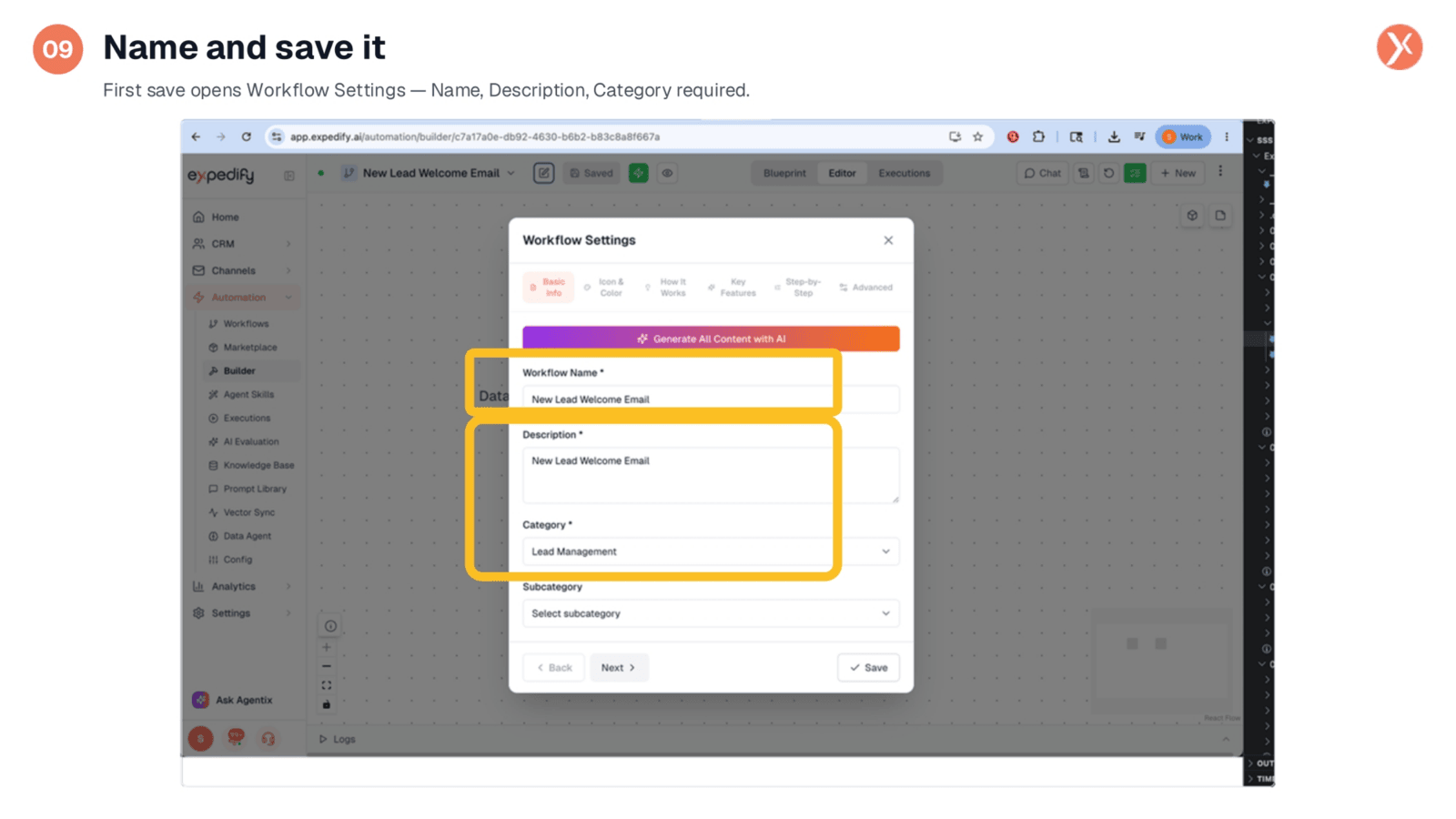1456x819 pixels.
Task: Fit canvas to view icon
Action: (327, 685)
